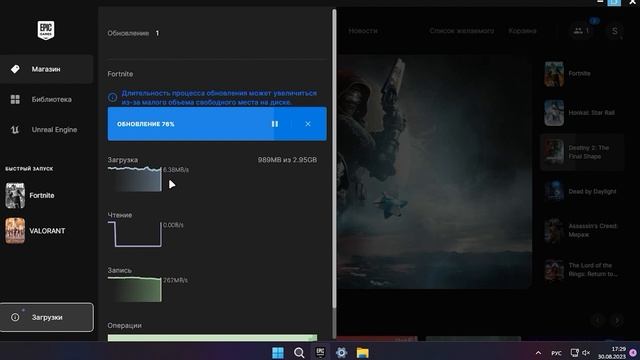The width and height of the screenshot is (640, 360).
Task: Select Honkai: Star Rail in carousel list
Action: pos(582,113)
